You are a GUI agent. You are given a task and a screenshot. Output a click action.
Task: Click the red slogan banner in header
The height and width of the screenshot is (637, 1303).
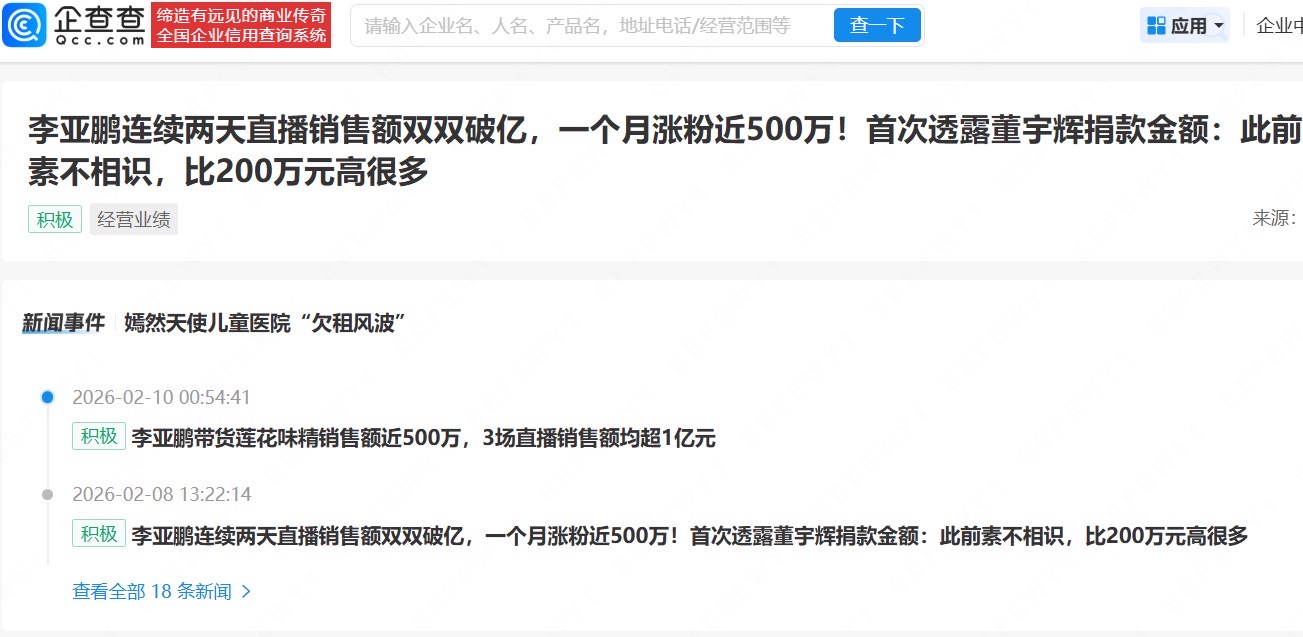click(x=241, y=25)
